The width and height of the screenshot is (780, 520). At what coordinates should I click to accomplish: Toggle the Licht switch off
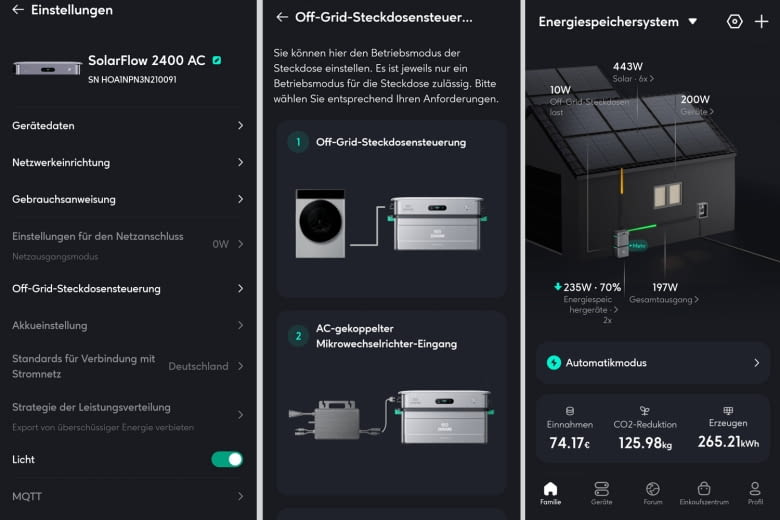tap(227, 459)
